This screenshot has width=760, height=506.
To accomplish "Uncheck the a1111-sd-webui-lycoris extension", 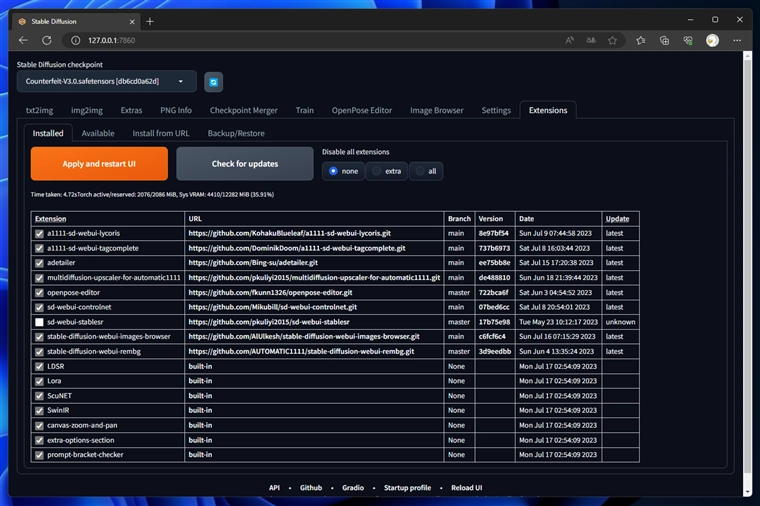I will (39, 234).
